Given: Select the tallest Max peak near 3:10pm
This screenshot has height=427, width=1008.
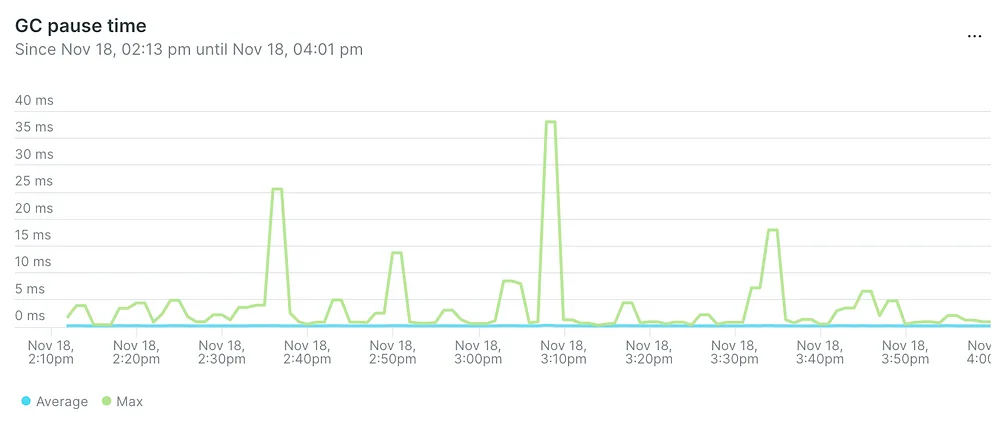Looking at the screenshot, I should (550, 122).
